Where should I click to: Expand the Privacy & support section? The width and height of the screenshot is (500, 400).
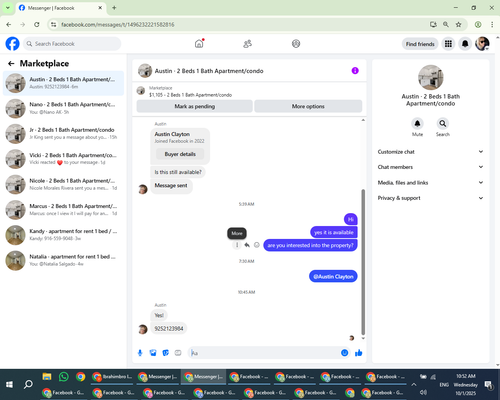[430, 198]
